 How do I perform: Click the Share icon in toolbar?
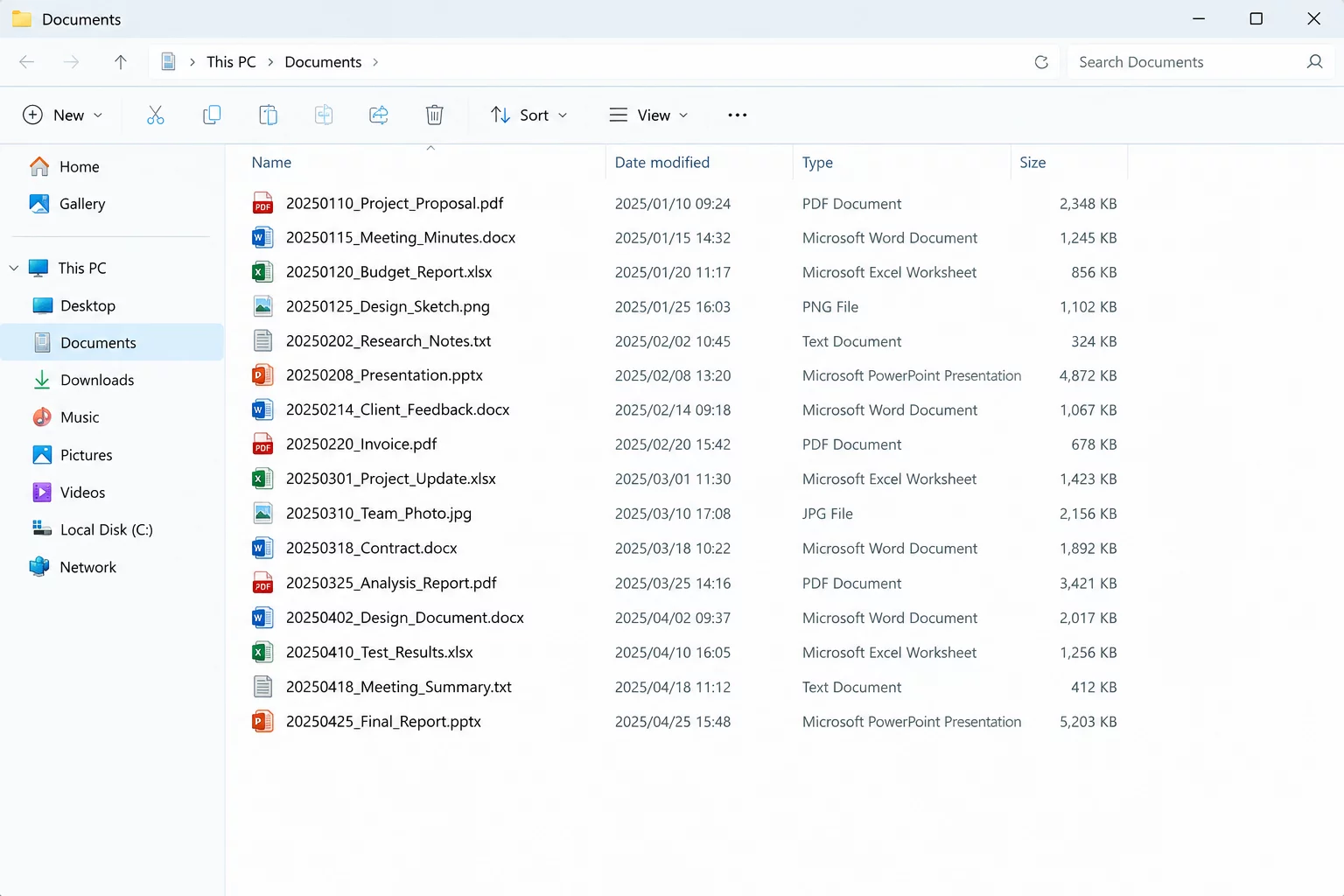click(x=379, y=115)
